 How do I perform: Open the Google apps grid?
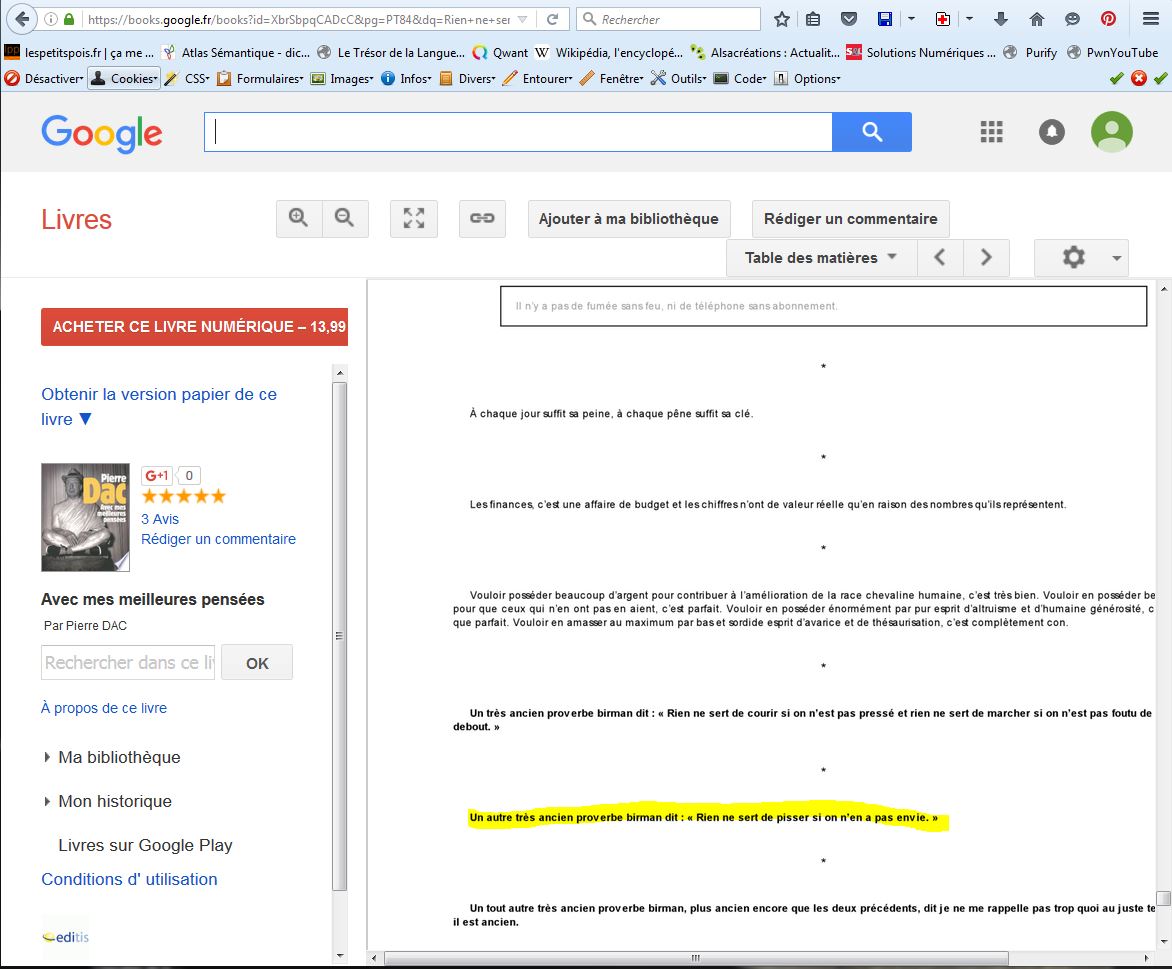[991, 132]
